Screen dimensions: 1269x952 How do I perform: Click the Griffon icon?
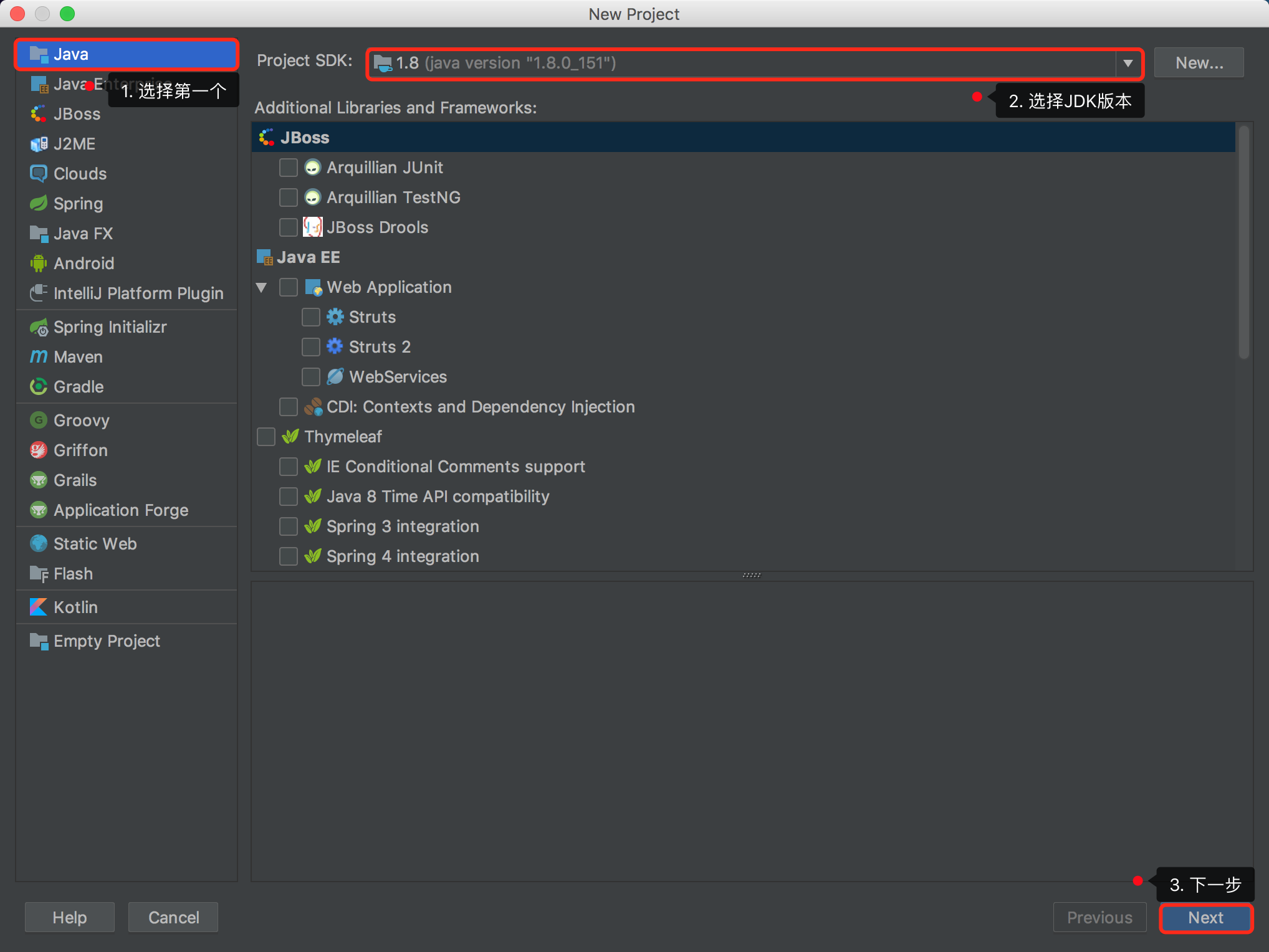click(39, 450)
